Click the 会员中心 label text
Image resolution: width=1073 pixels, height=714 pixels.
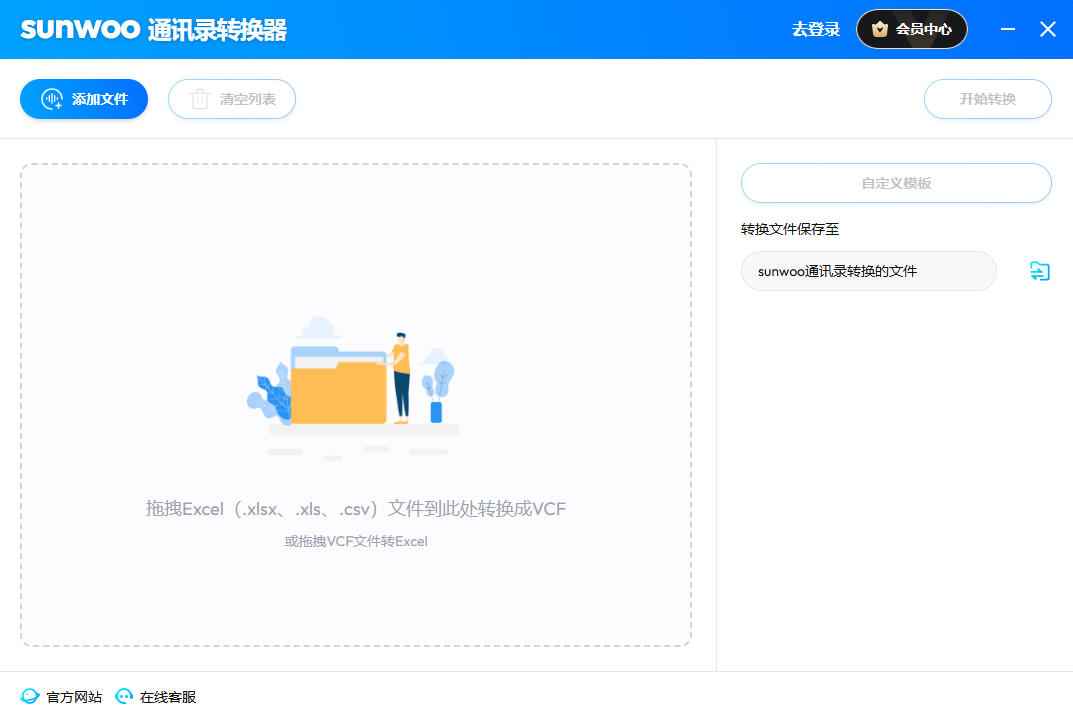[923, 29]
